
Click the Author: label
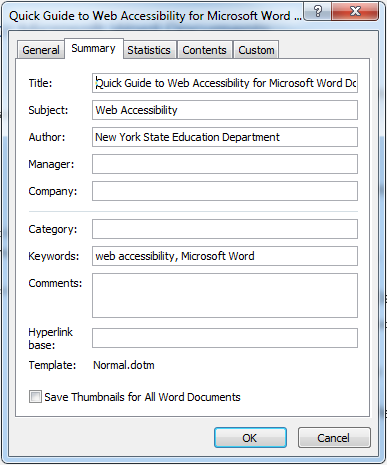47,137
